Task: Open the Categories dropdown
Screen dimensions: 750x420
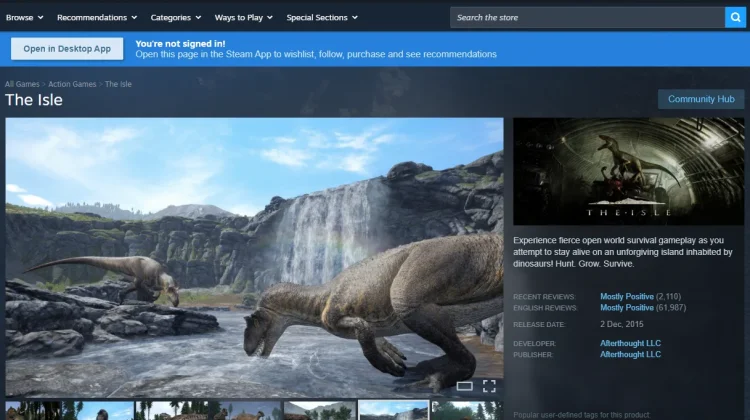Action: 176,18
